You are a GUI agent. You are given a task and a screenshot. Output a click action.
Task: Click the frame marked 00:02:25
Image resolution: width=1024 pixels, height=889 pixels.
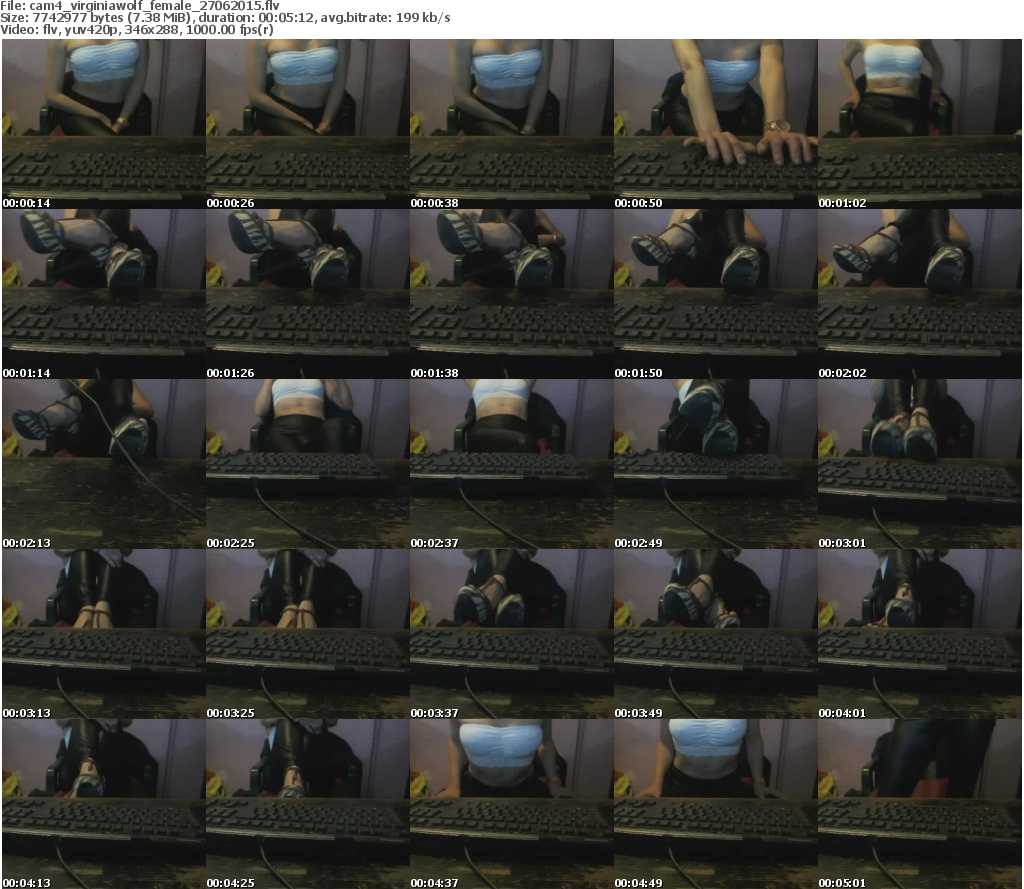(308, 464)
